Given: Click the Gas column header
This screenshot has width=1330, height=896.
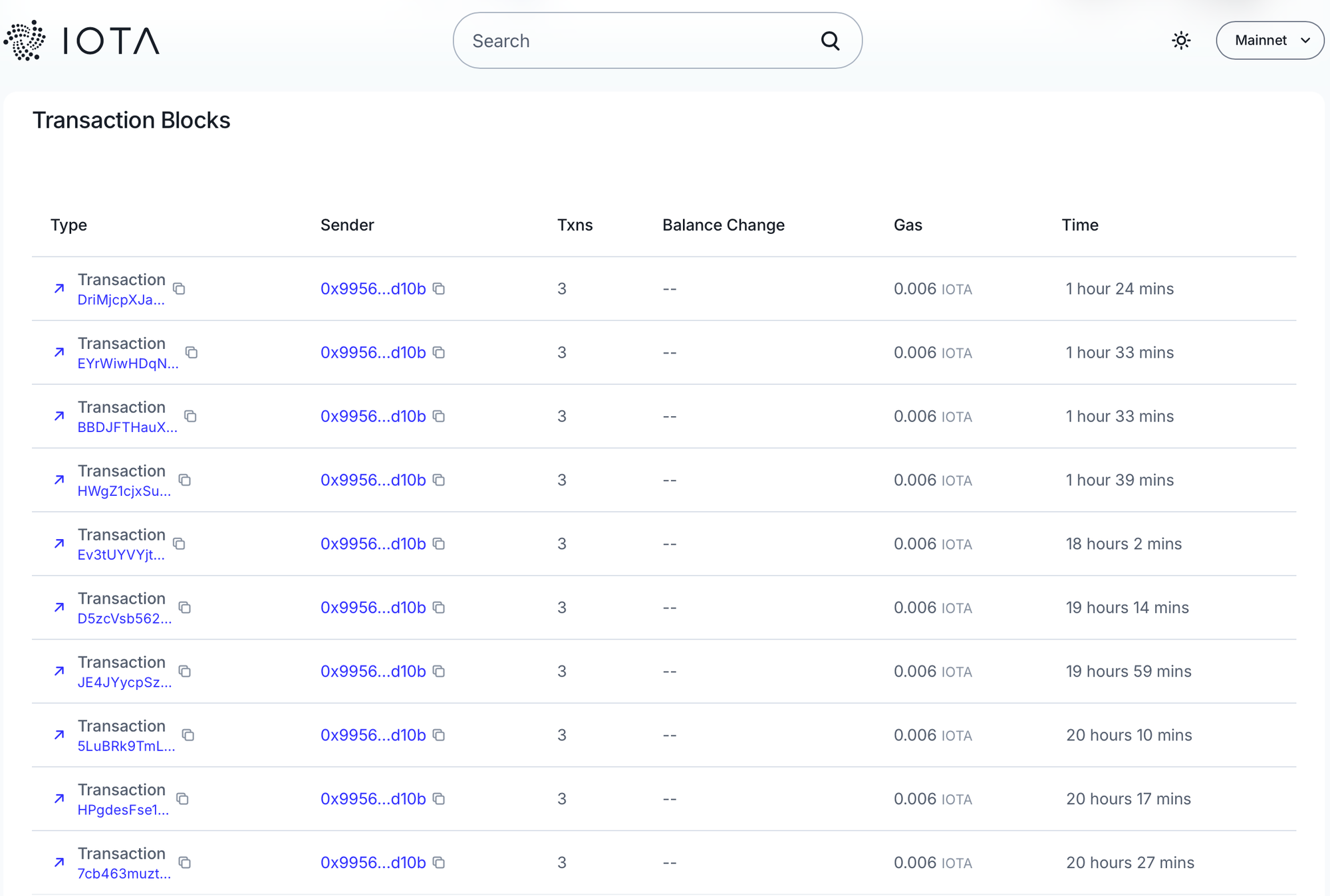Looking at the screenshot, I should point(908,225).
